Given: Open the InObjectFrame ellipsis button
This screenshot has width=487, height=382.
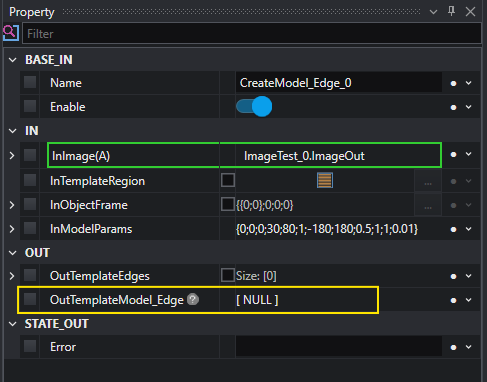Looking at the screenshot, I should pos(428,205).
